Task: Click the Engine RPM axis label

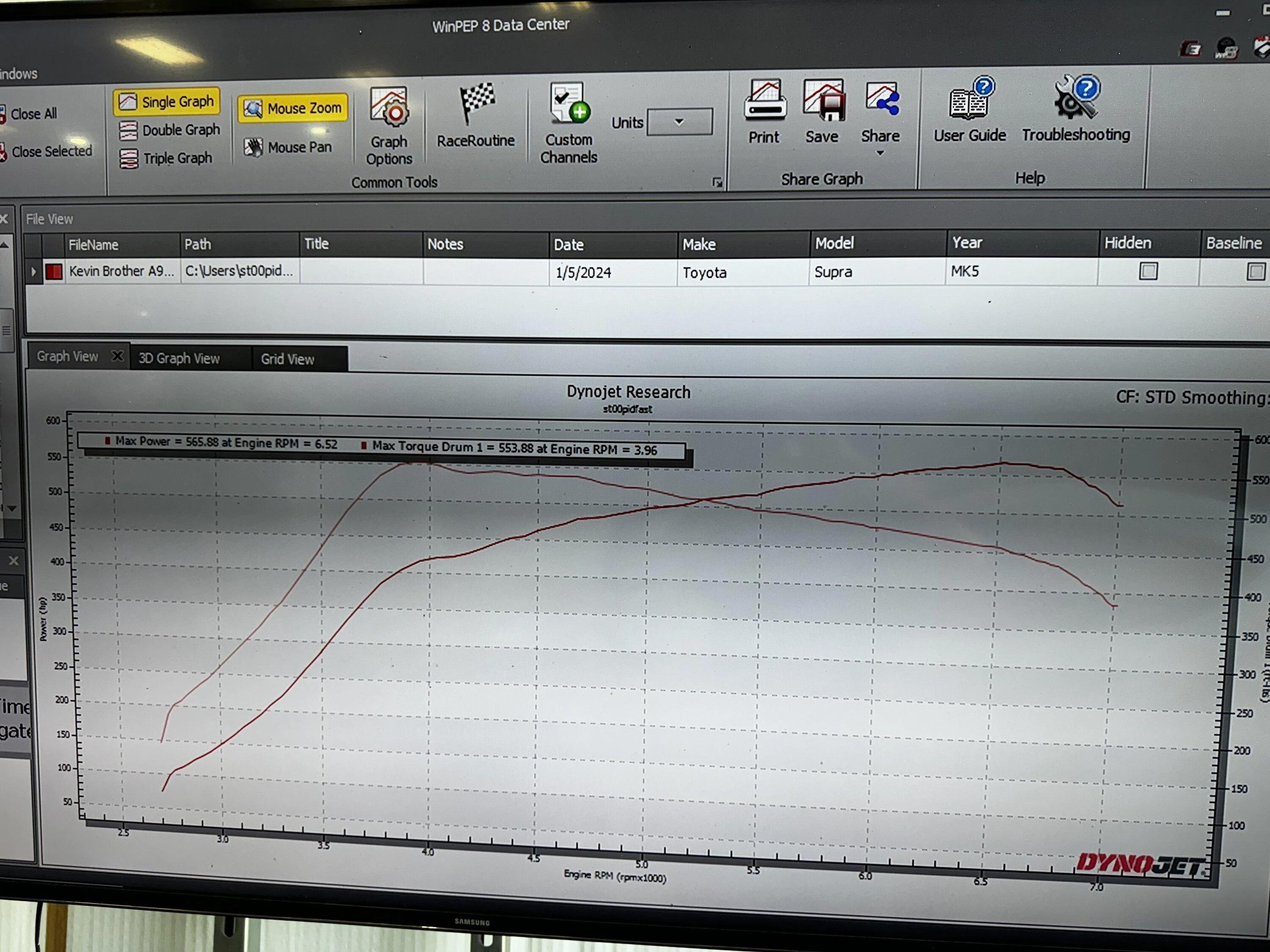Action: coord(615,876)
